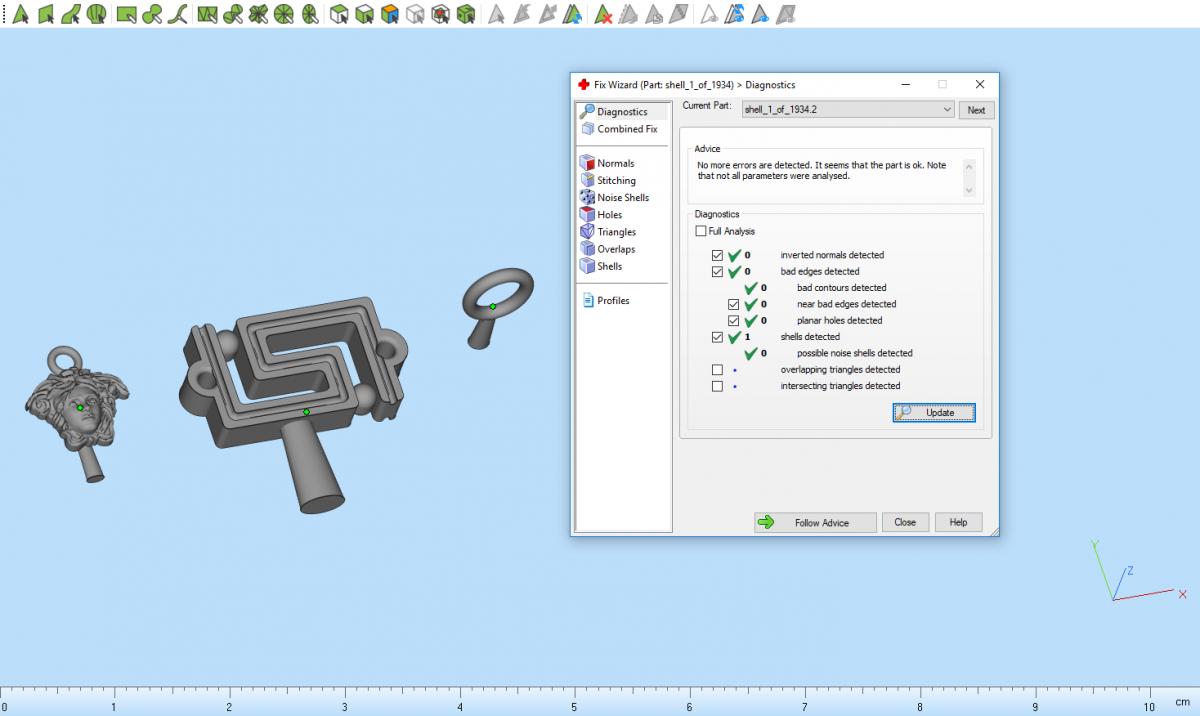Screen dimensions: 1200x716
Task: Uncheck inverted normals detected checkbox
Action: (717, 256)
